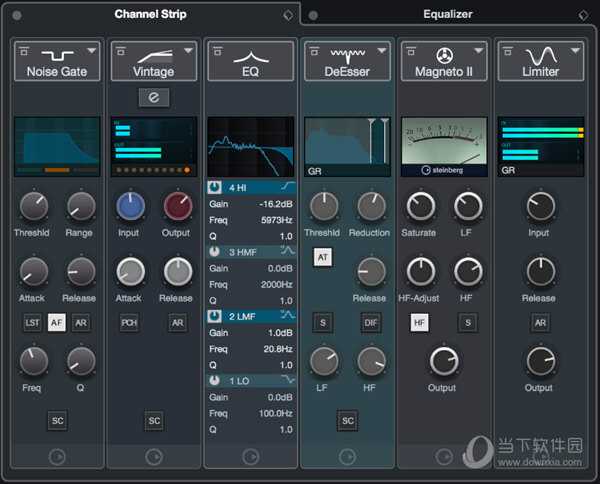The width and height of the screenshot is (600, 484).
Task: Click the DeEsser module bypass icon
Action: click(315, 51)
